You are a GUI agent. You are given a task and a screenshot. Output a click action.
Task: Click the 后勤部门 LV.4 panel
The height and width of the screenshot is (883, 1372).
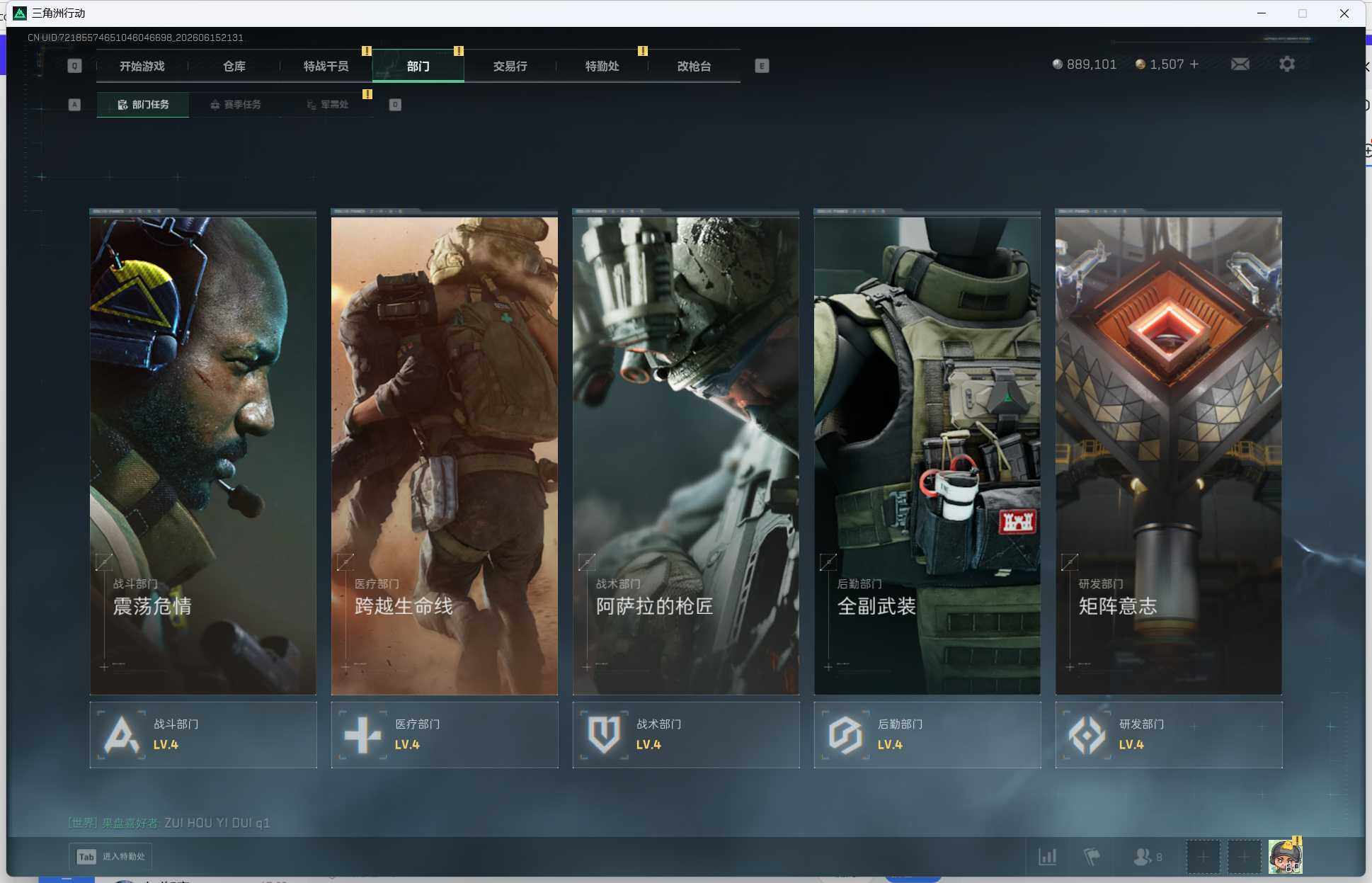click(x=927, y=735)
